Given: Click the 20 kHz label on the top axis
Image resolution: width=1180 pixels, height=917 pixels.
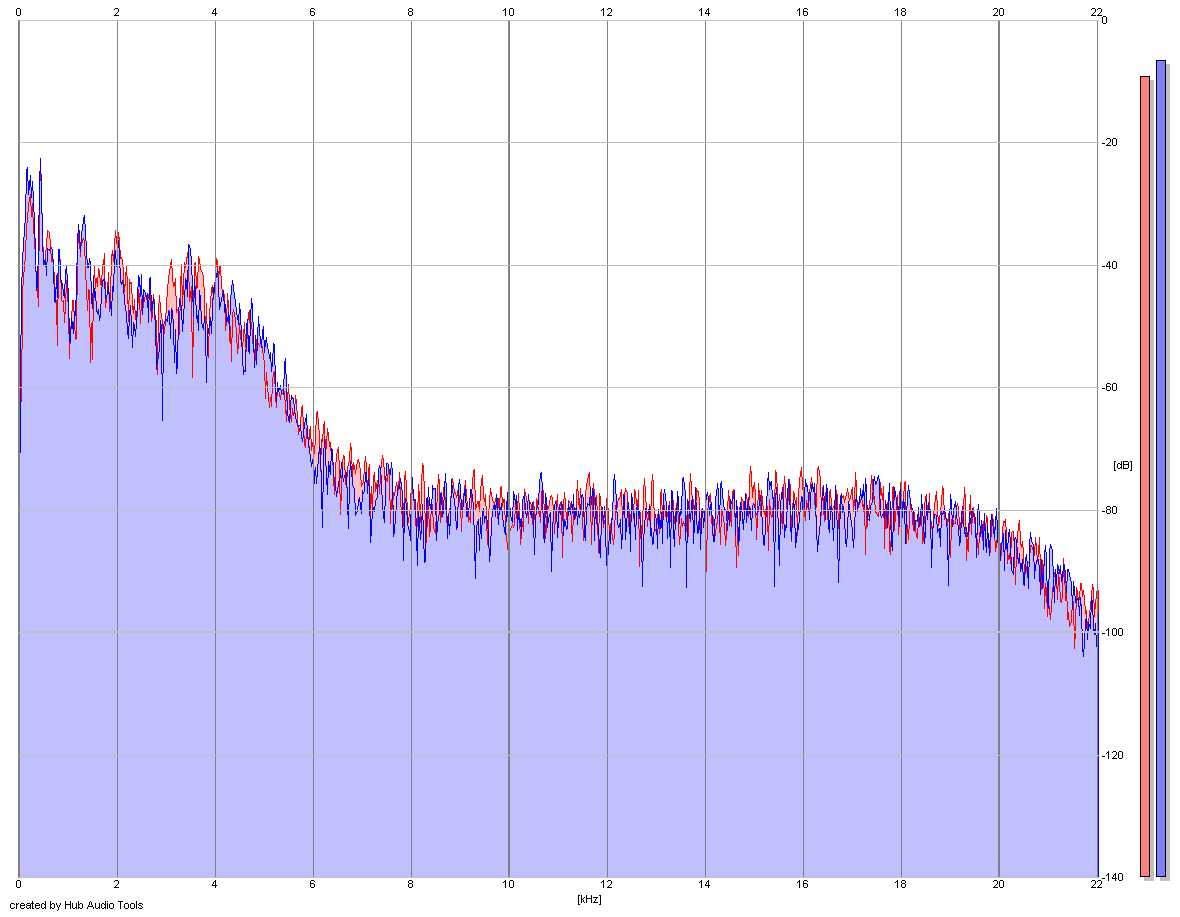Looking at the screenshot, I should coord(999,12).
